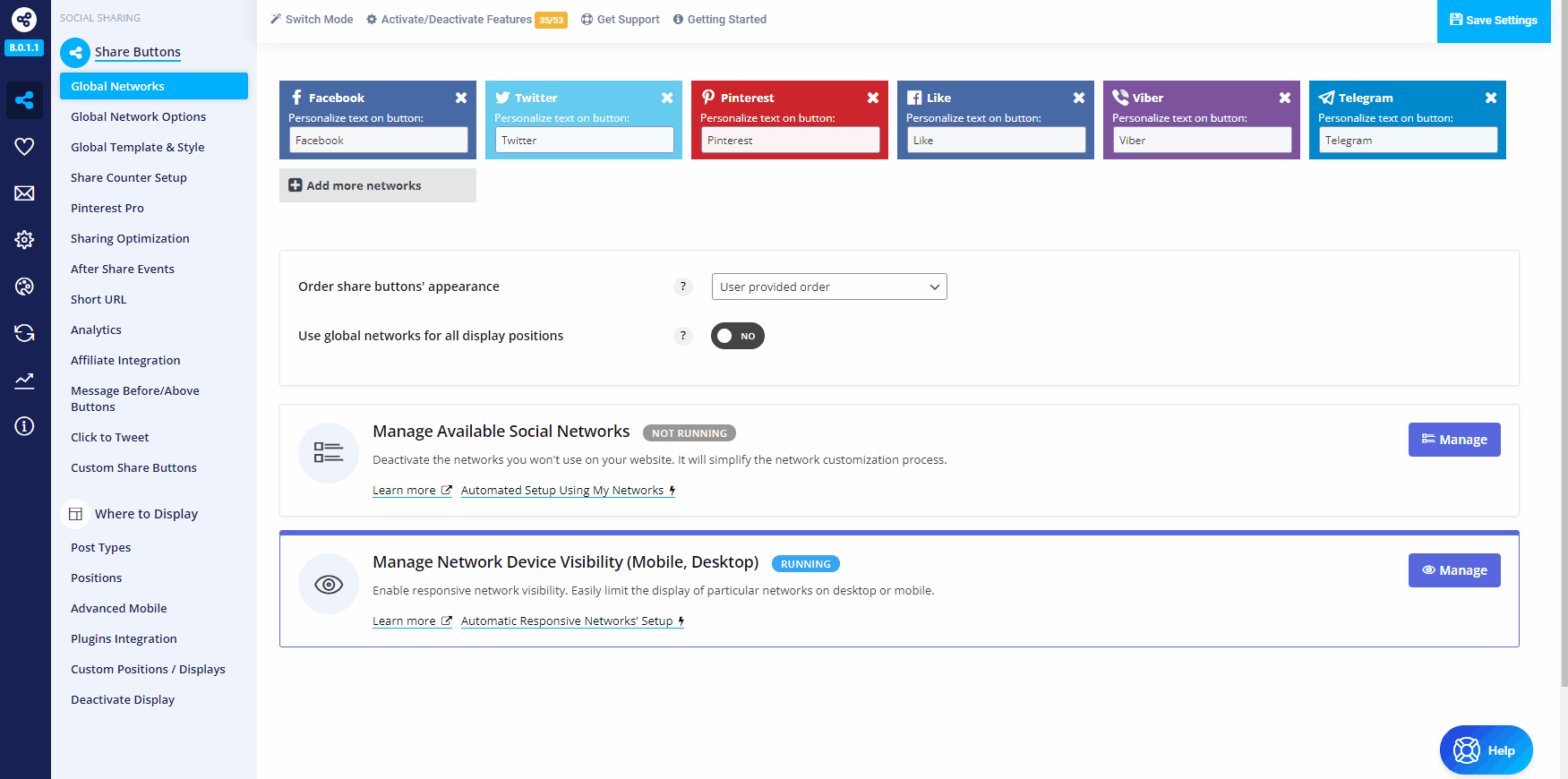Click the info circle icon in sidebar

click(x=24, y=426)
